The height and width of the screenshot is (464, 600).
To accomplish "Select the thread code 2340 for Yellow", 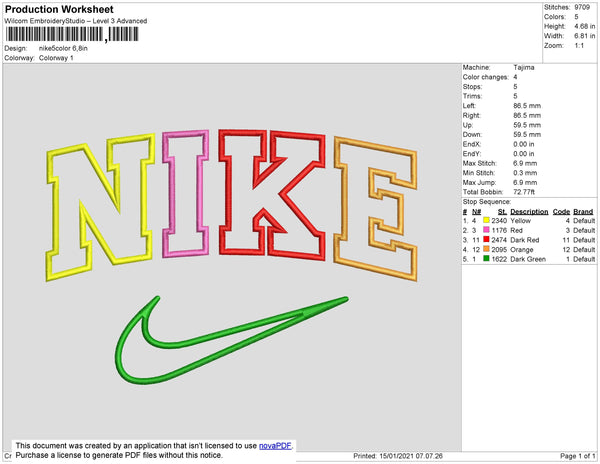I will (499, 221).
